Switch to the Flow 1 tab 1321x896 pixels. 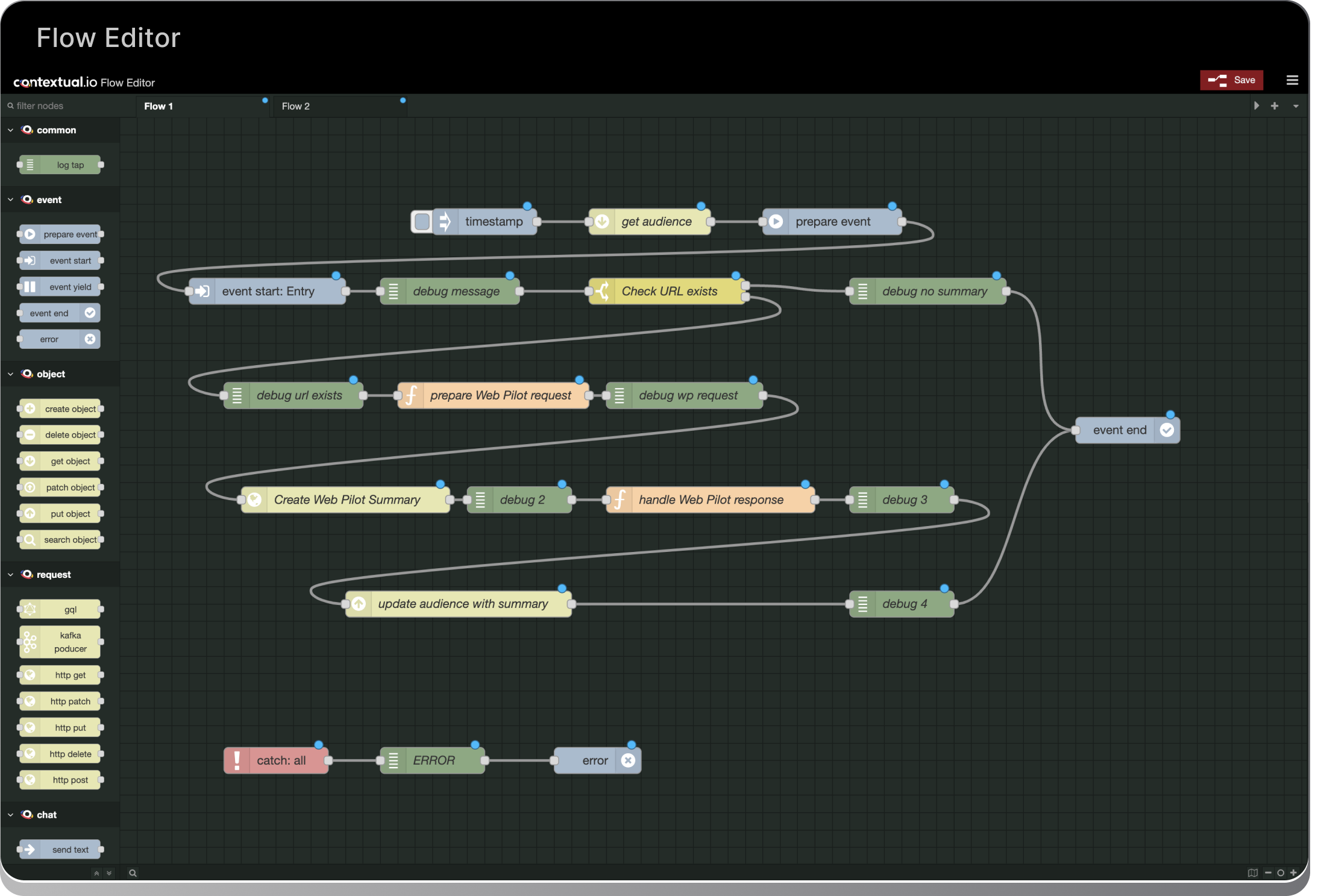[204, 106]
